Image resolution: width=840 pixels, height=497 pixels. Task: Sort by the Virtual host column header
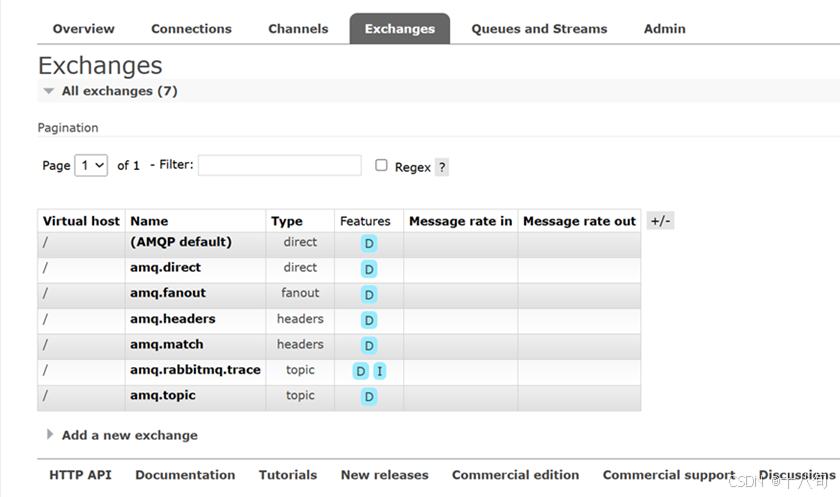(x=81, y=221)
